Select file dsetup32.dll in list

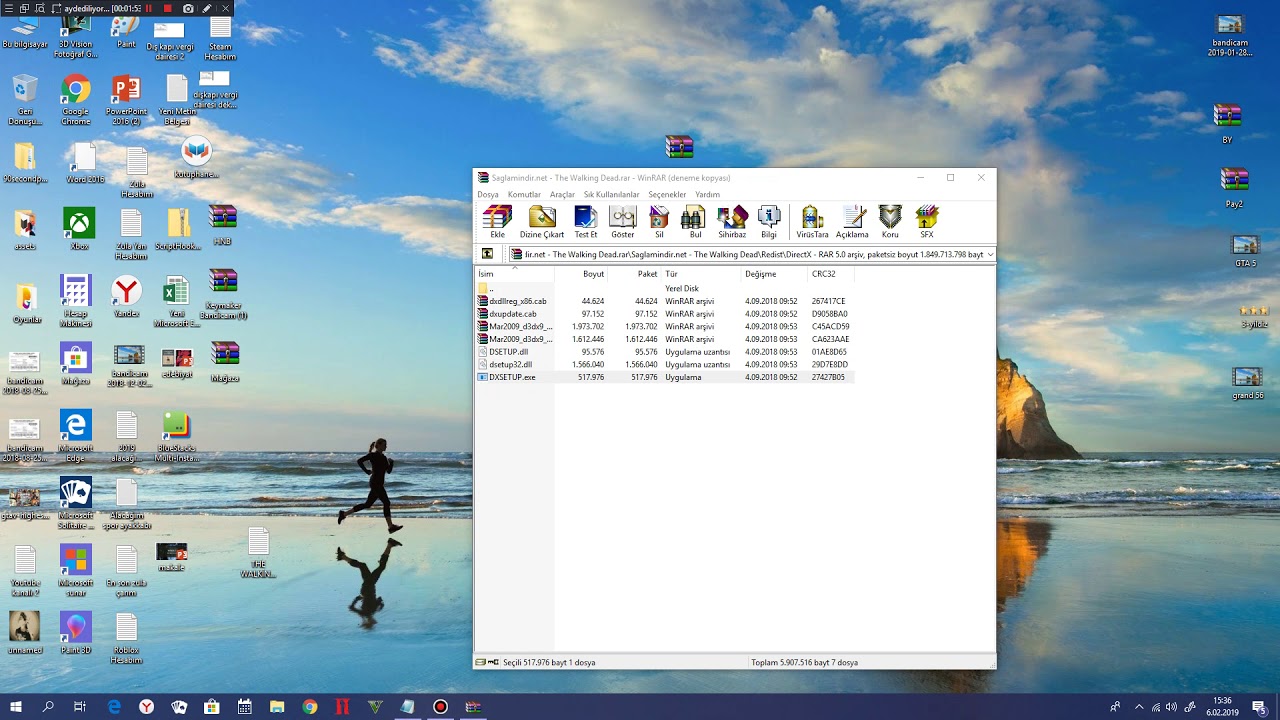click(x=665, y=364)
